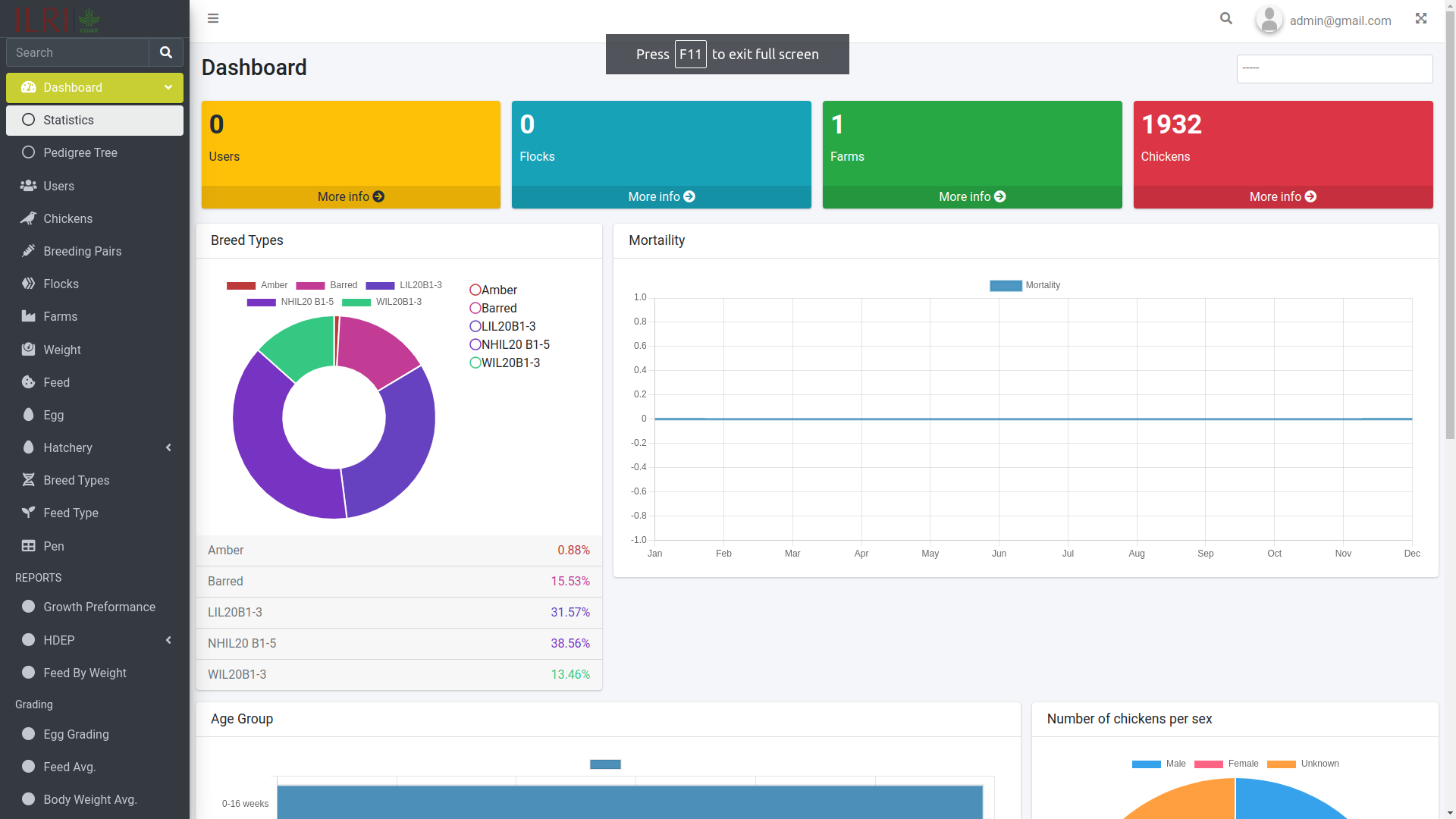Image resolution: width=1456 pixels, height=819 pixels.
Task: Toggle Male legend in sex chart
Action: pos(1159,764)
